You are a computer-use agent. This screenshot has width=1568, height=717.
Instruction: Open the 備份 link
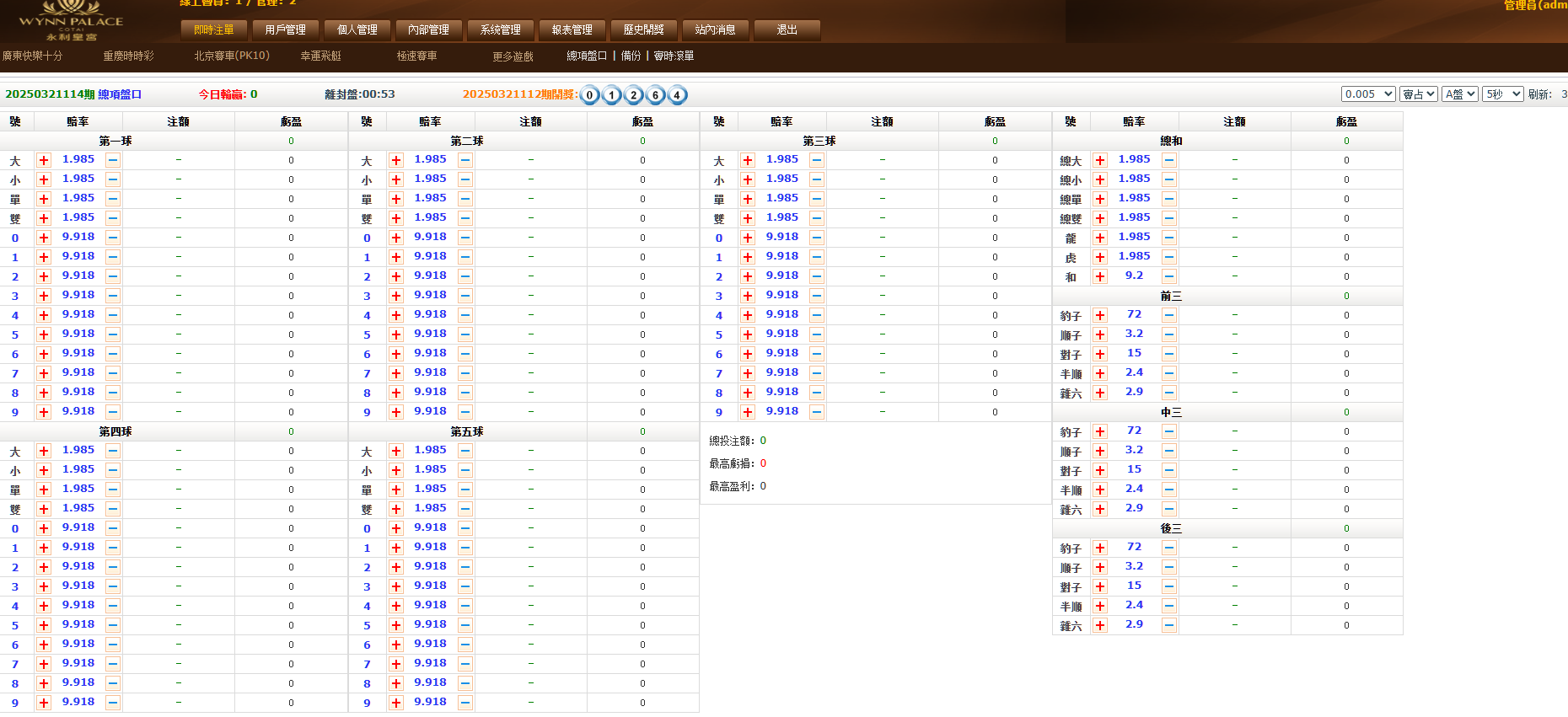(631, 56)
